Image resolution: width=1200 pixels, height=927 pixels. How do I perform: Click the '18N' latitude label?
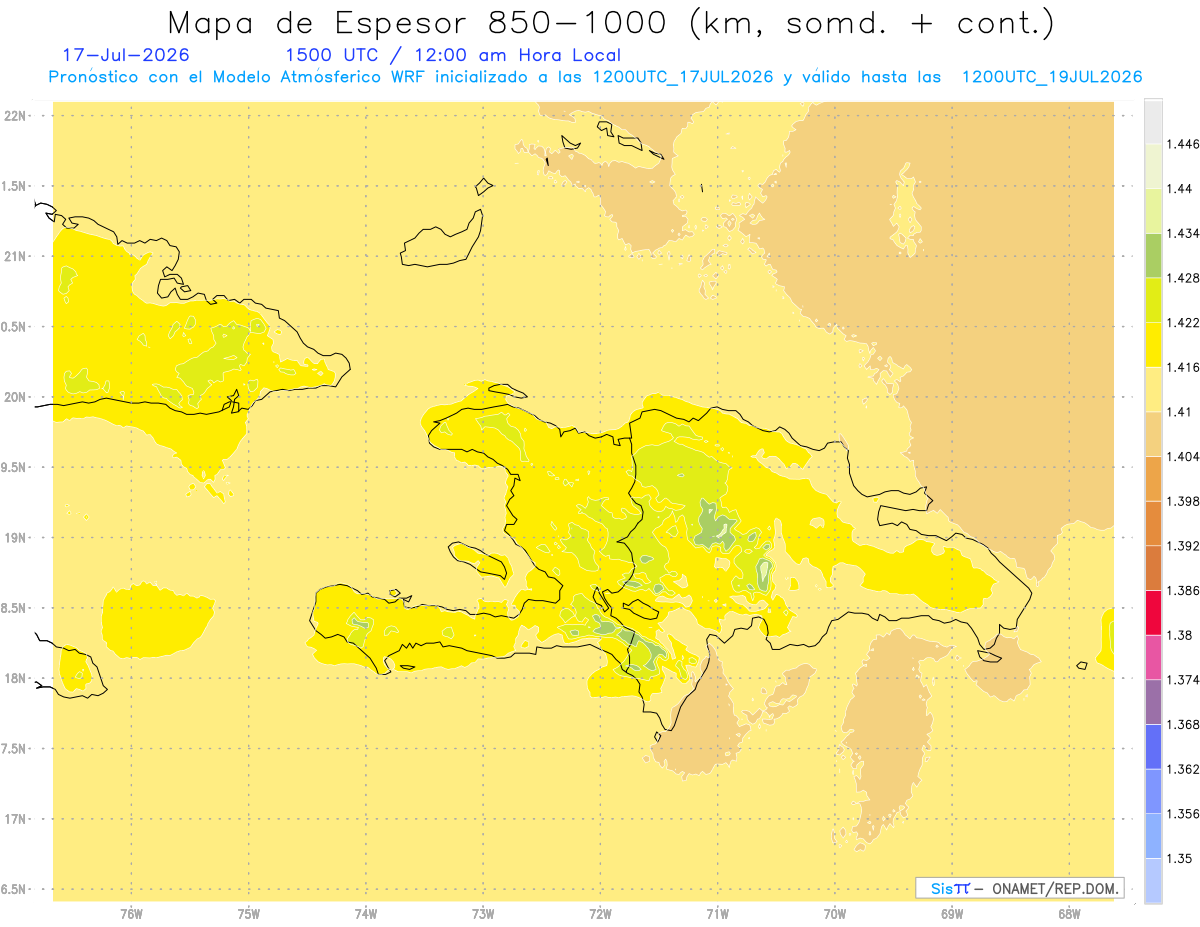[14, 679]
